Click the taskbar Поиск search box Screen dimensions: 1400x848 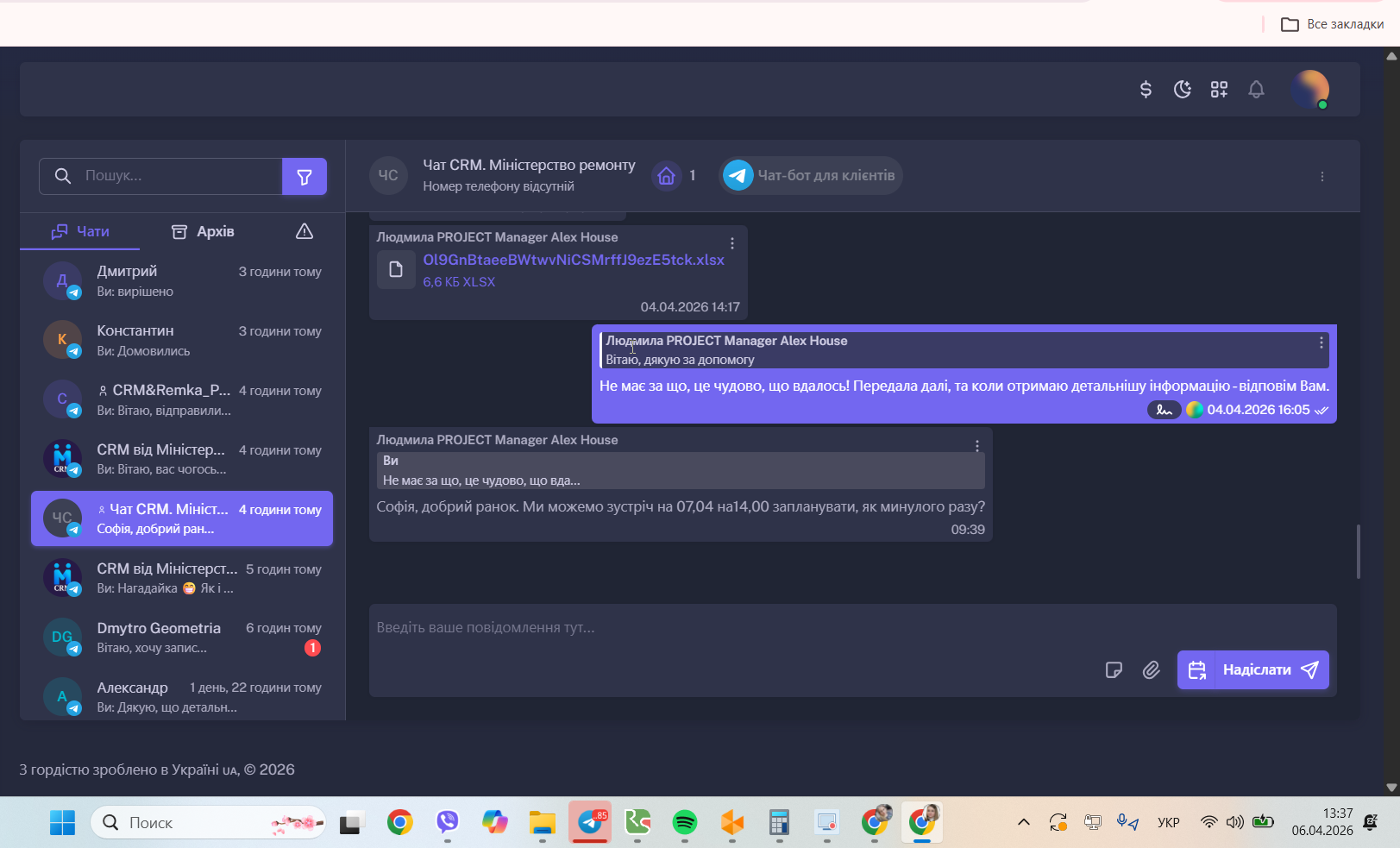pos(208,823)
